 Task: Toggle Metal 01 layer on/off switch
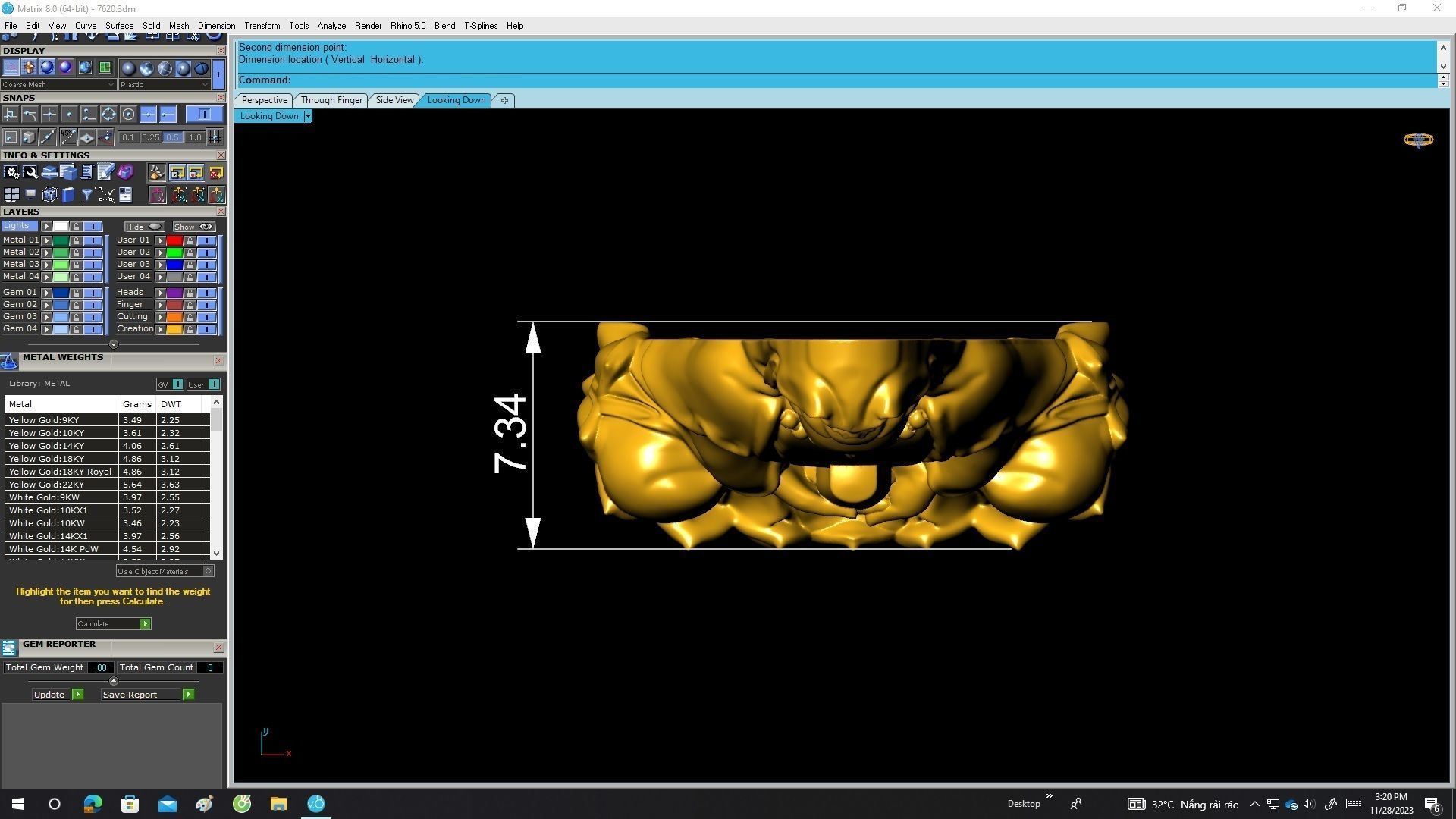point(93,240)
